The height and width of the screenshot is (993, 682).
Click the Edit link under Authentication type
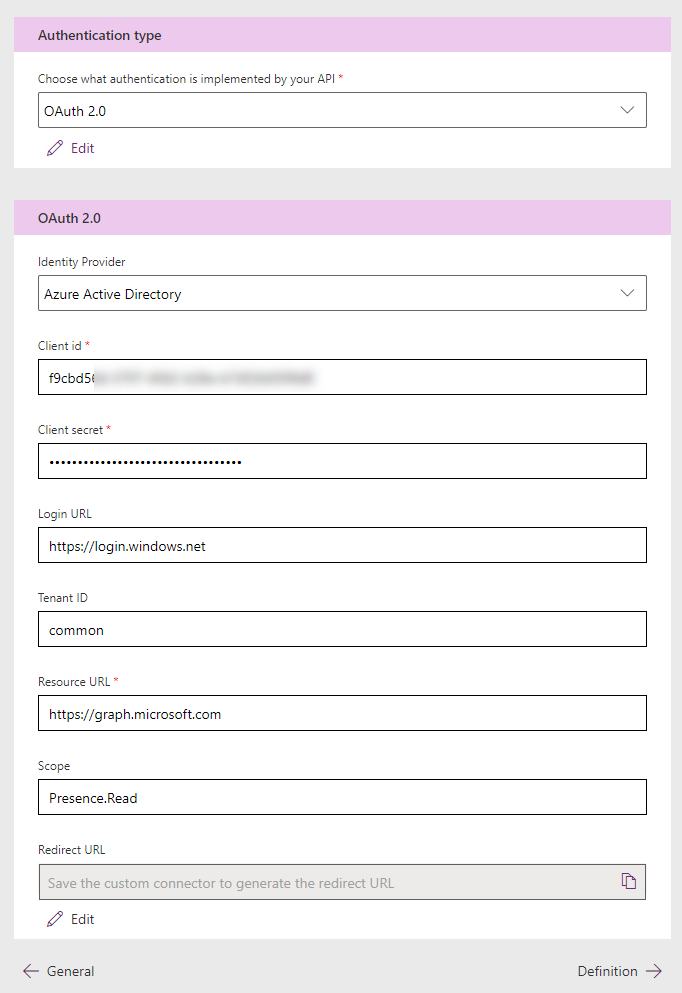coord(82,148)
